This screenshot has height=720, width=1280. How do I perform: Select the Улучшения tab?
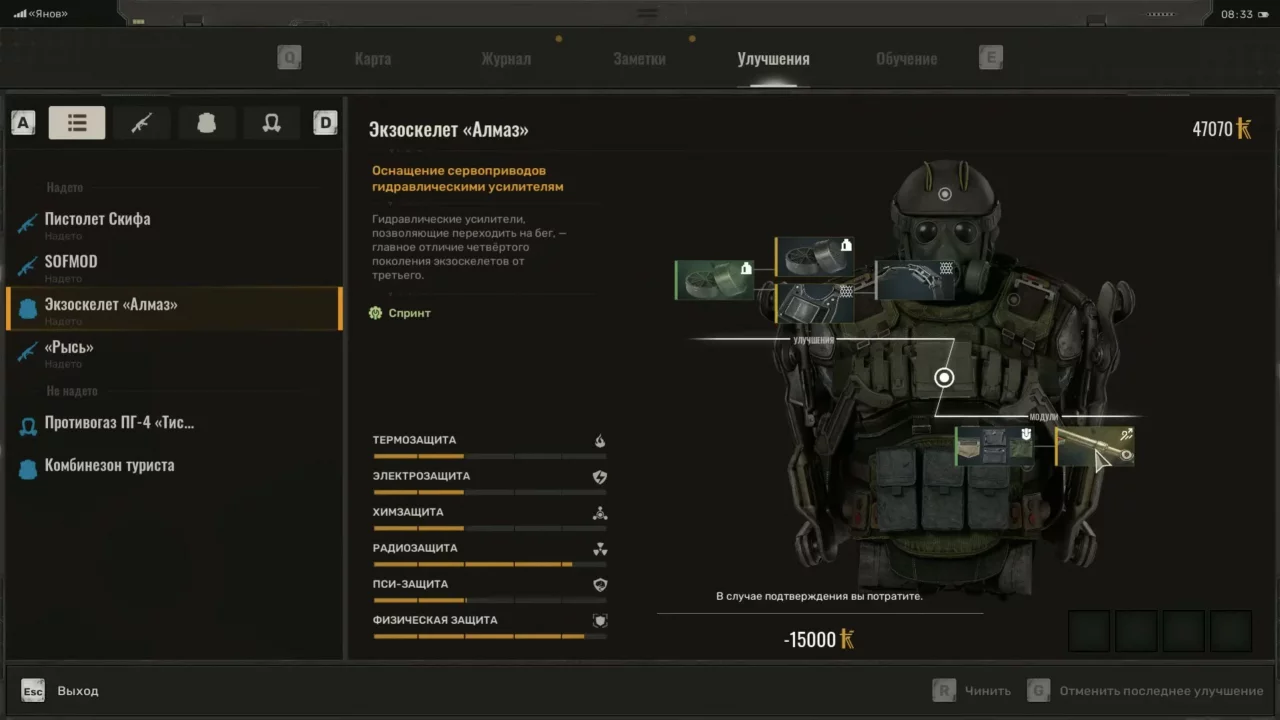click(773, 59)
